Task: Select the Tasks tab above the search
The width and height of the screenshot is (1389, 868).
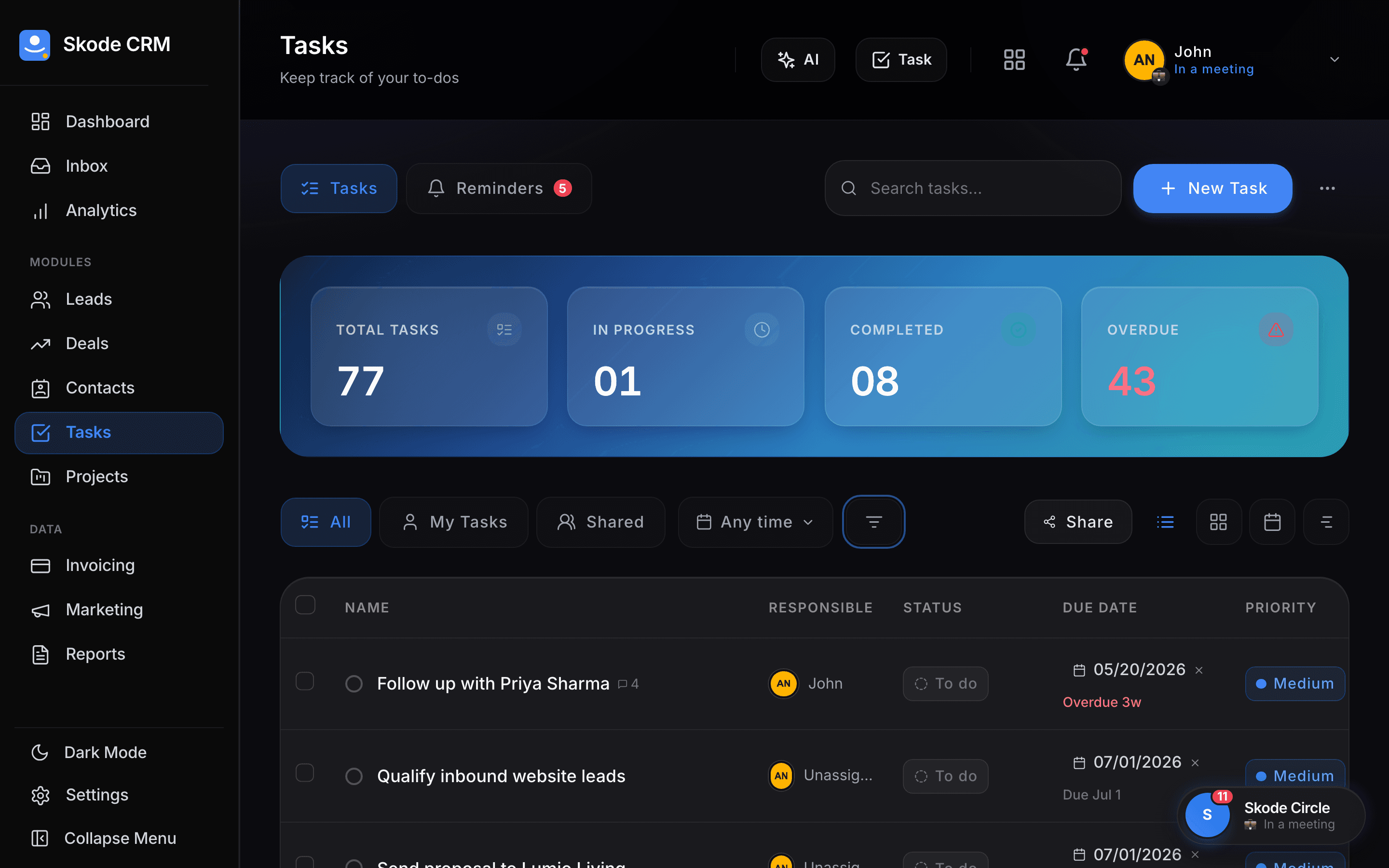Action: click(339, 188)
